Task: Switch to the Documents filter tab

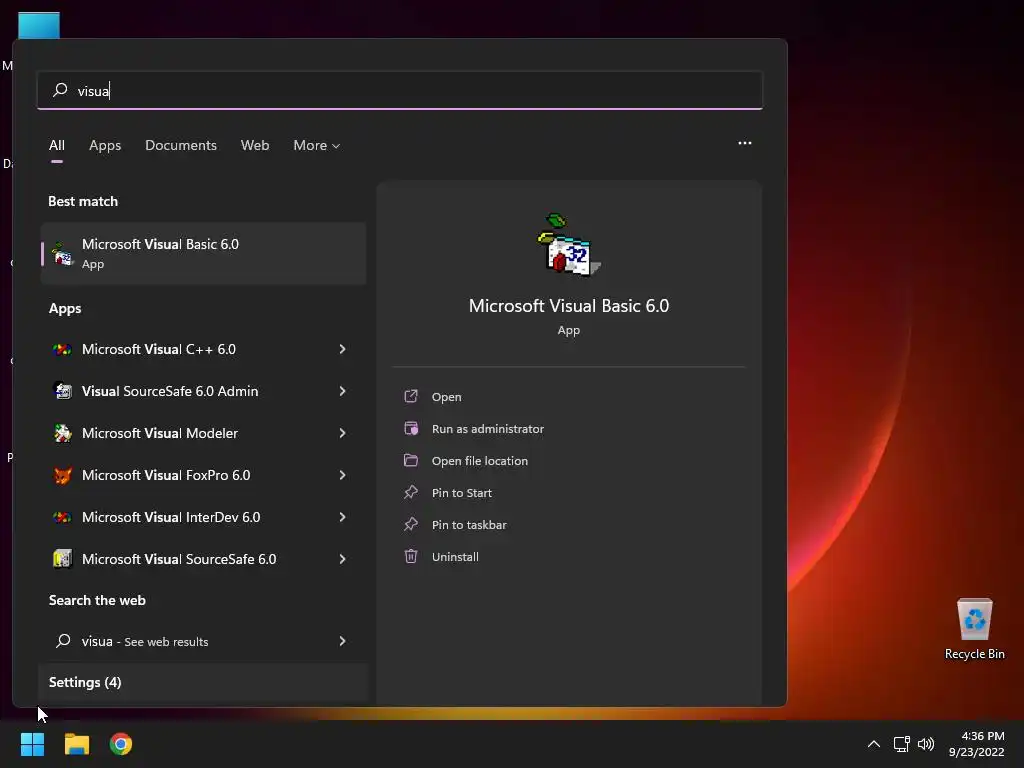Action: 181,145
